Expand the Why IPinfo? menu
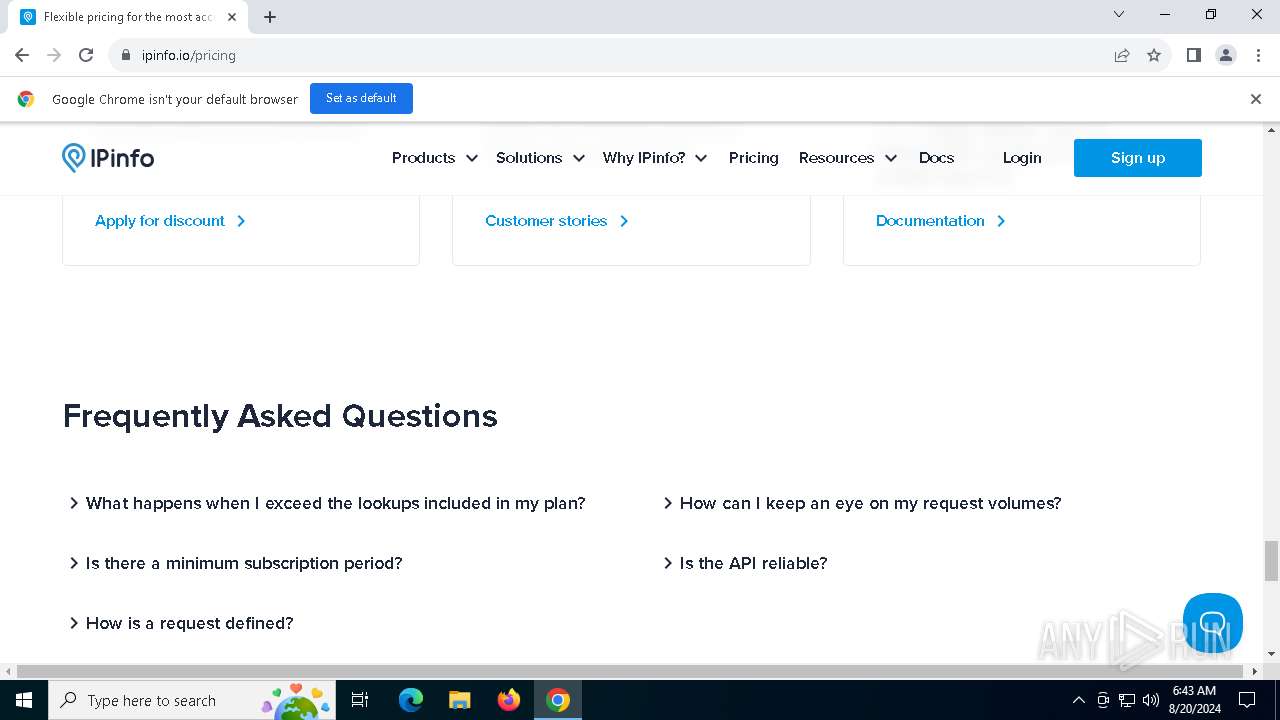The width and height of the screenshot is (1280, 720). [x=655, y=158]
